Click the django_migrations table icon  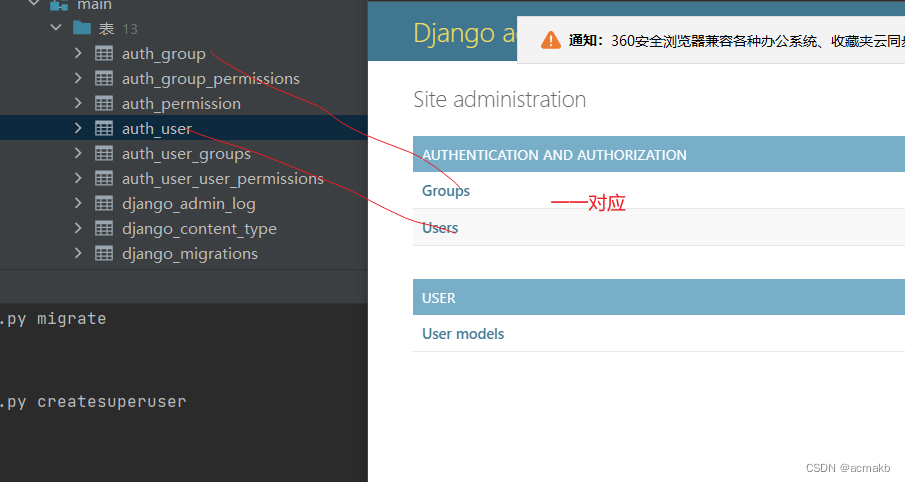tap(104, 253)
